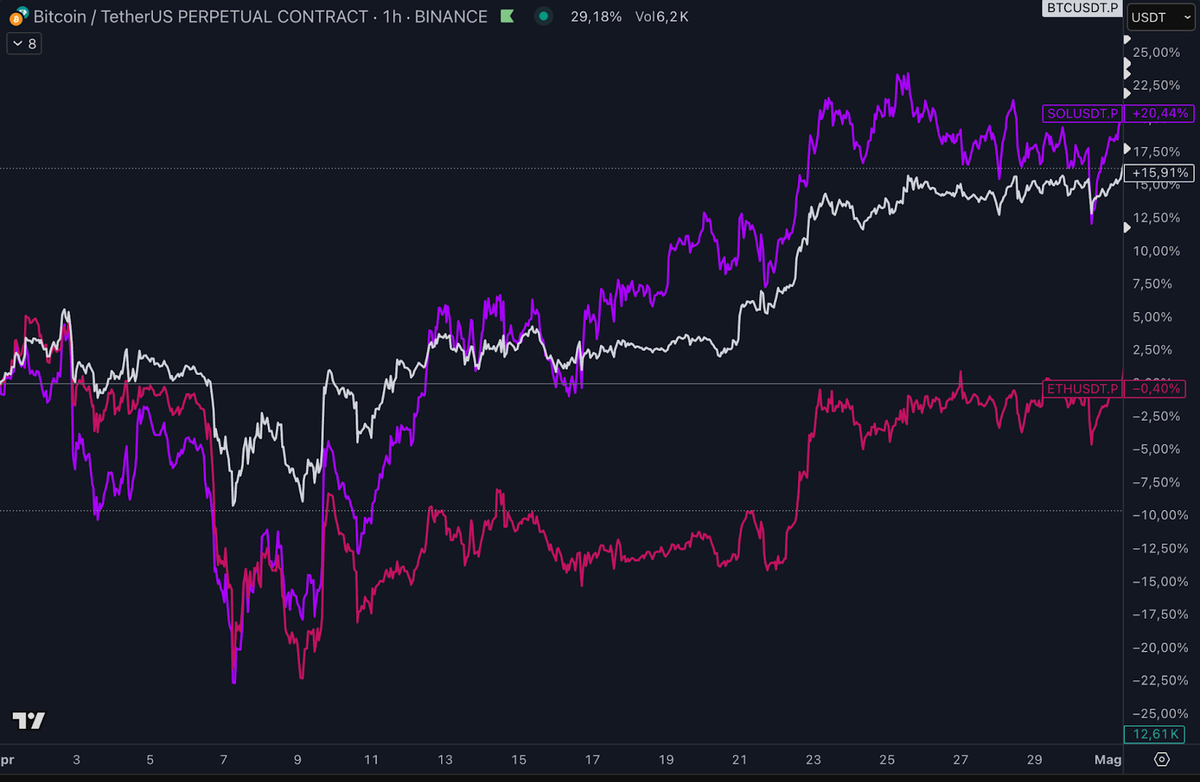Click the −22,50% axis label

(1160, 680)
